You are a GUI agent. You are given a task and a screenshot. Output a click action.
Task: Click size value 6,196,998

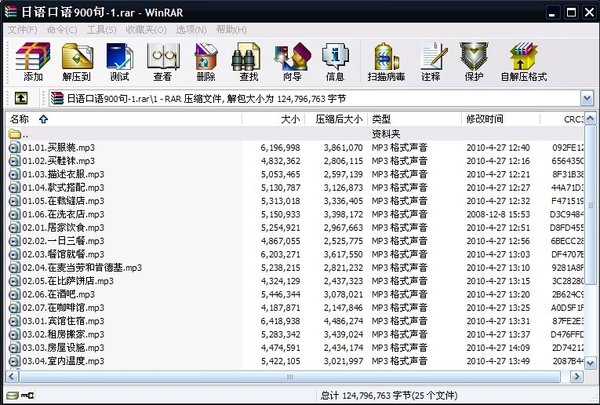(280, 148)
